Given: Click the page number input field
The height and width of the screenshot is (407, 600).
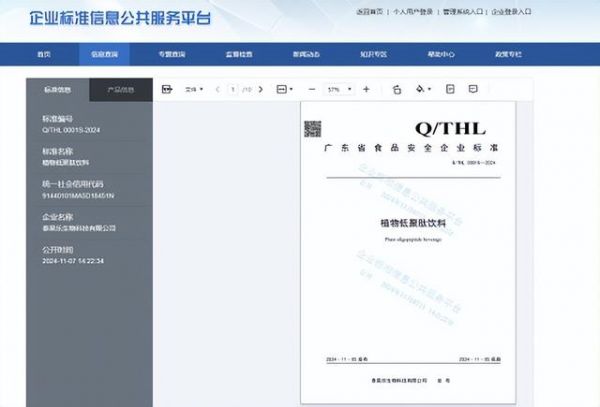Looking at the screenshot, I should click(x=233, y=90).
